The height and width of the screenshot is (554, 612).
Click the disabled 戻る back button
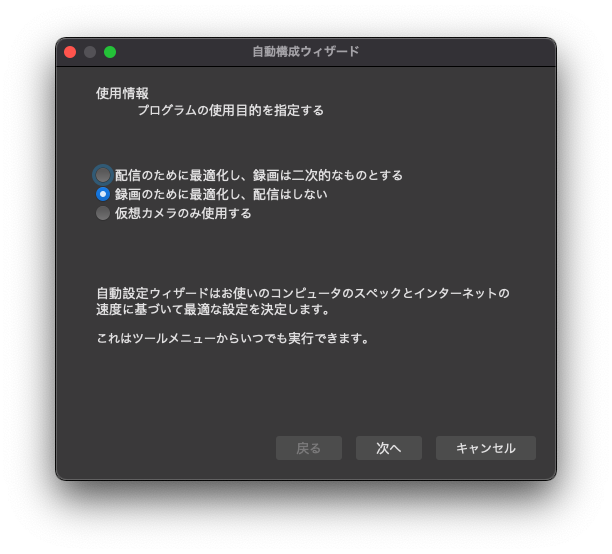(309, 448)
